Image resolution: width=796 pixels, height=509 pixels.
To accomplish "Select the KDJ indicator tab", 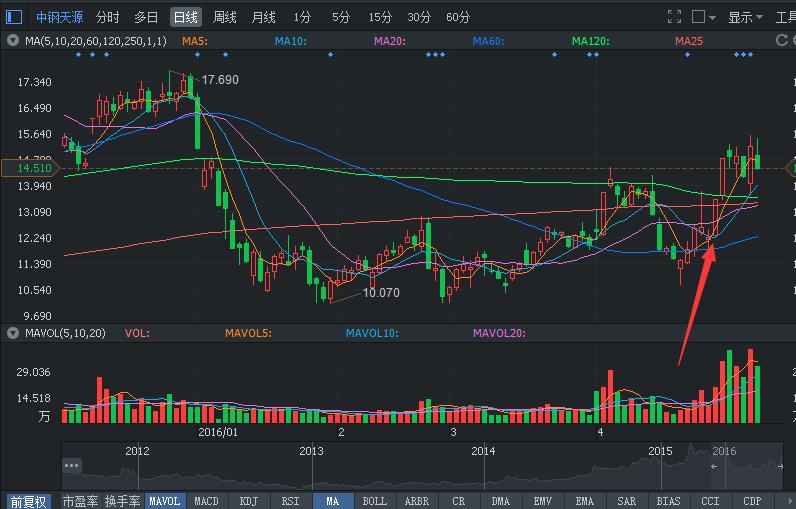I will coord(248,501).
